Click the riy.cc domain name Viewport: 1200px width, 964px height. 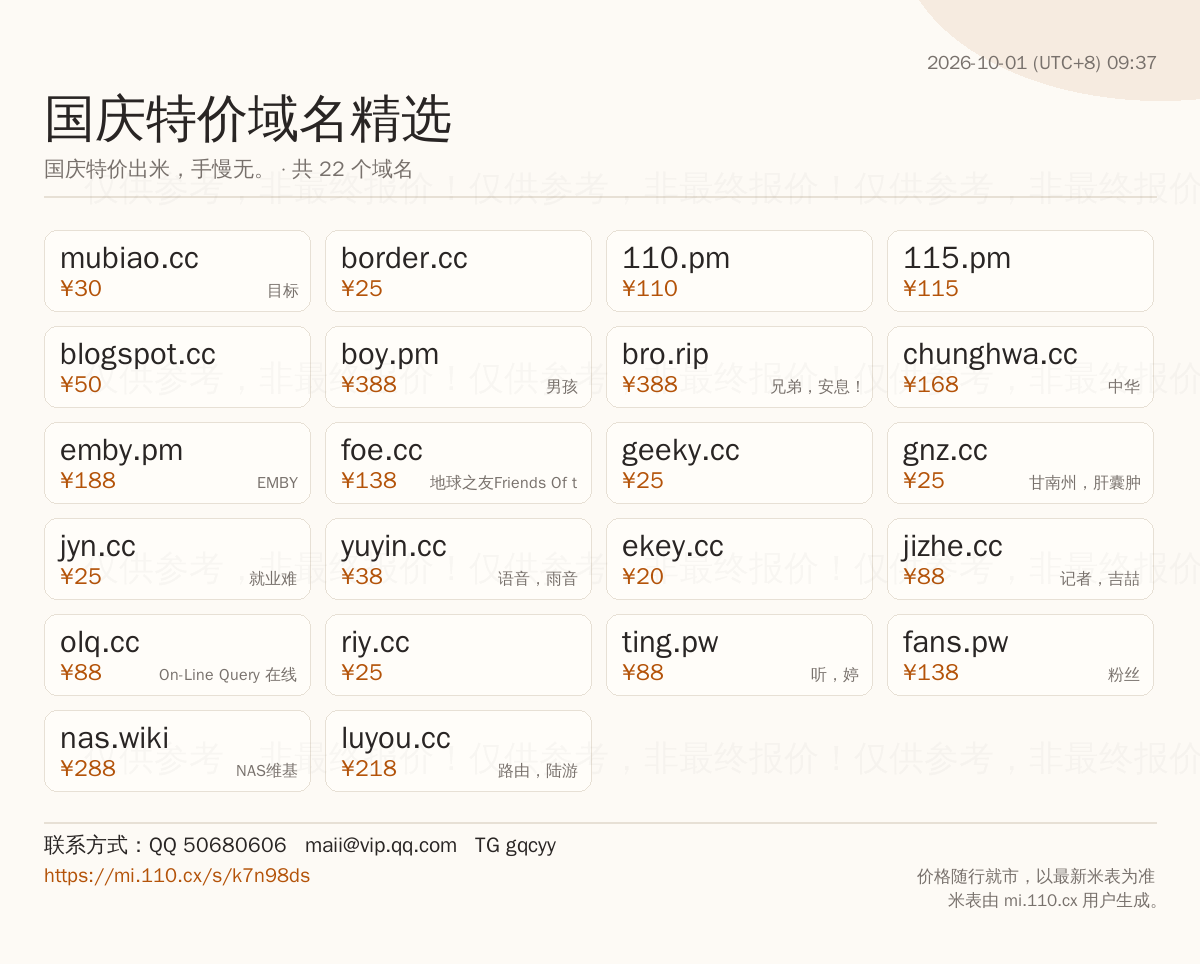pos(375,642)
